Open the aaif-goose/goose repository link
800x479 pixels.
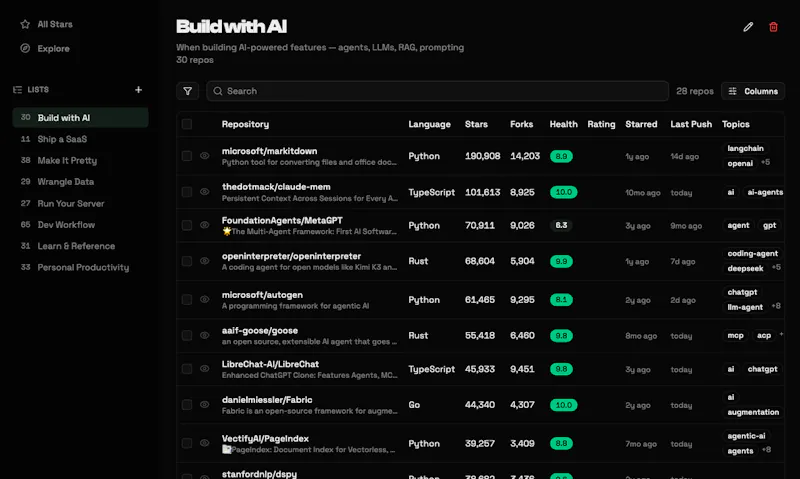(x=260, y=331)
